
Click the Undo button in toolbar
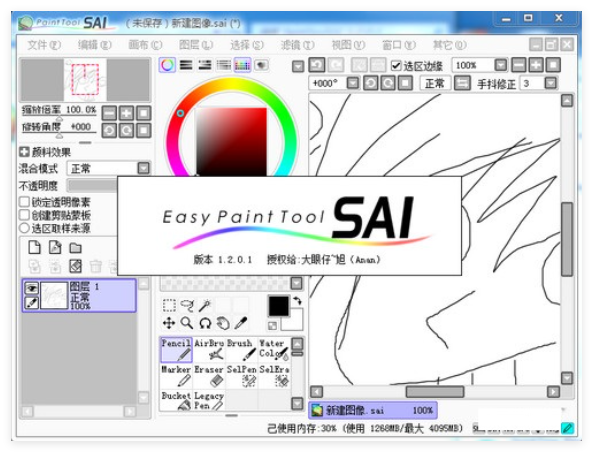click(317, 65)
